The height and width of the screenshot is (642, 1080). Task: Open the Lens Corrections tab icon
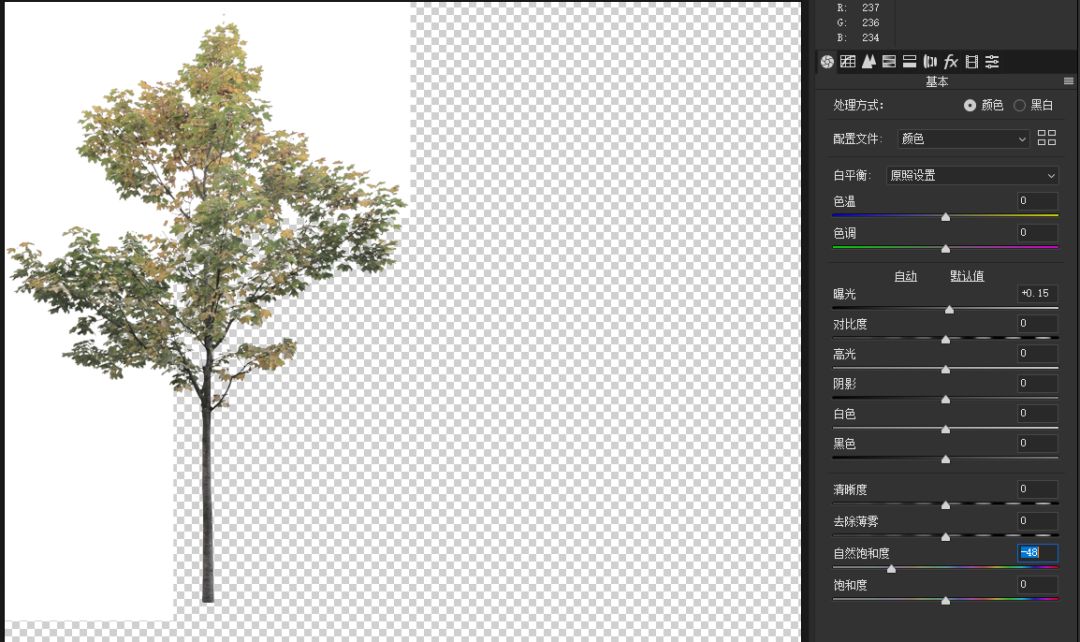(x=930, y=62)
